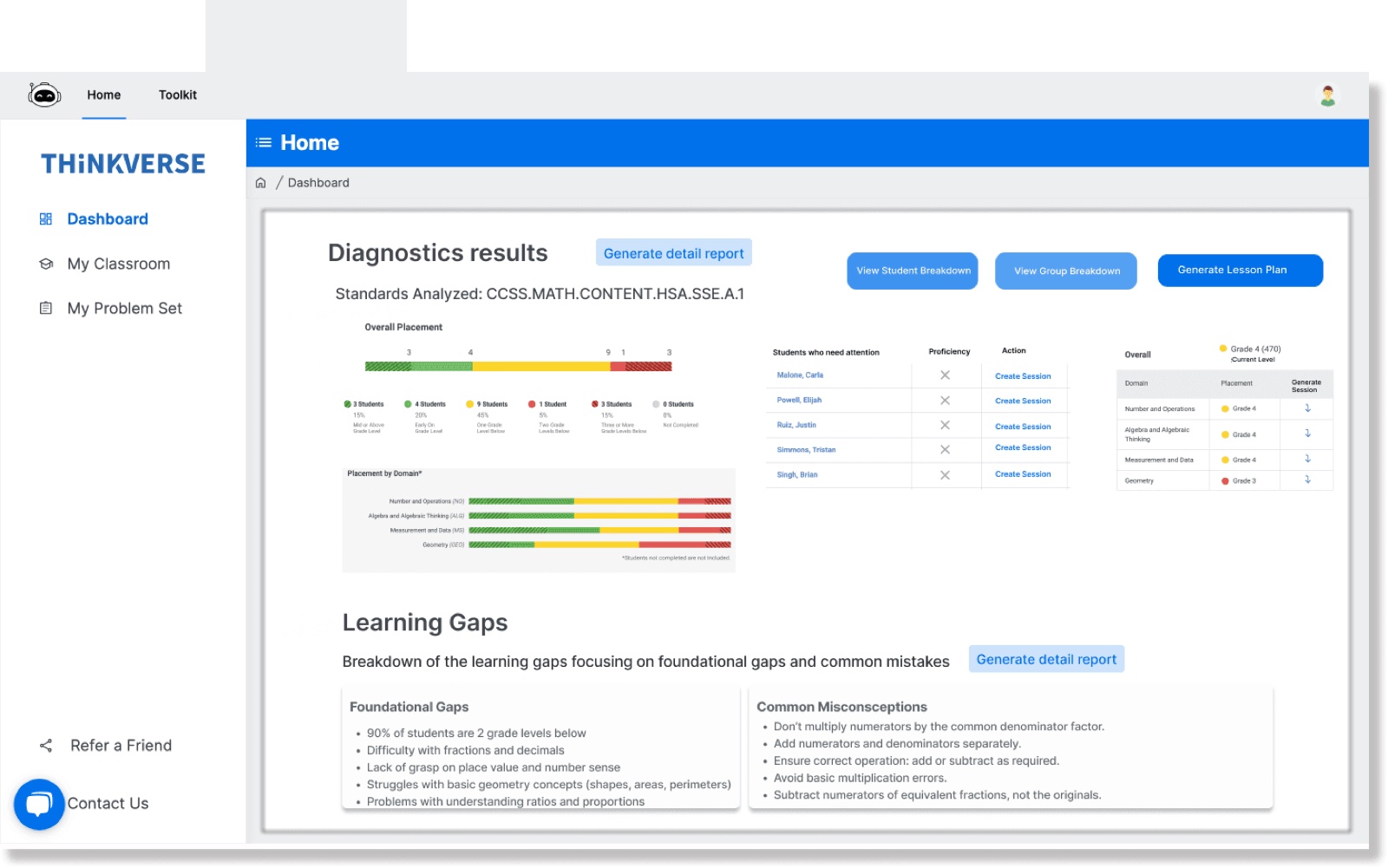Click the home breadcrumb icon

pos(260,183)
